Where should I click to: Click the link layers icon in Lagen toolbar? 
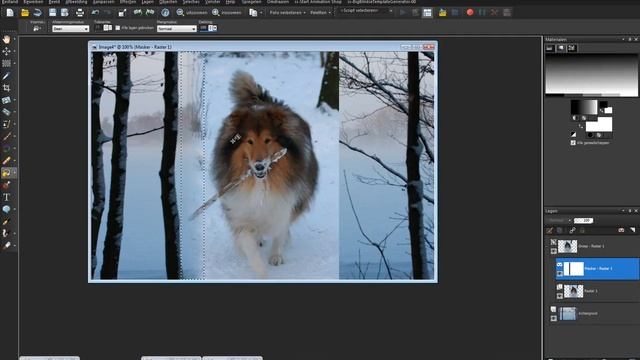click(x=572, y=231)
